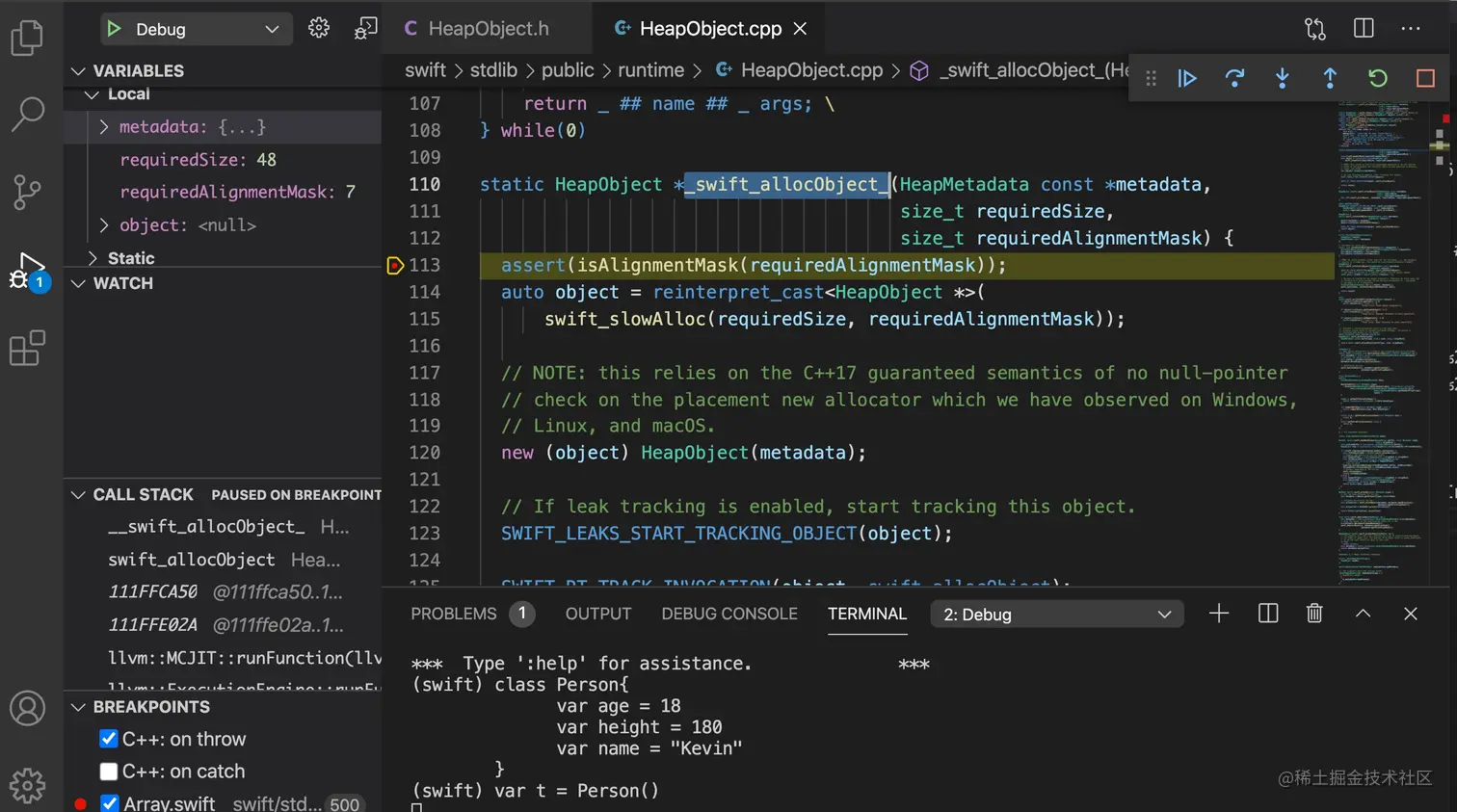1457x812 pixels.
Task: Expand the object variable
Action: (x=104, y=225)
